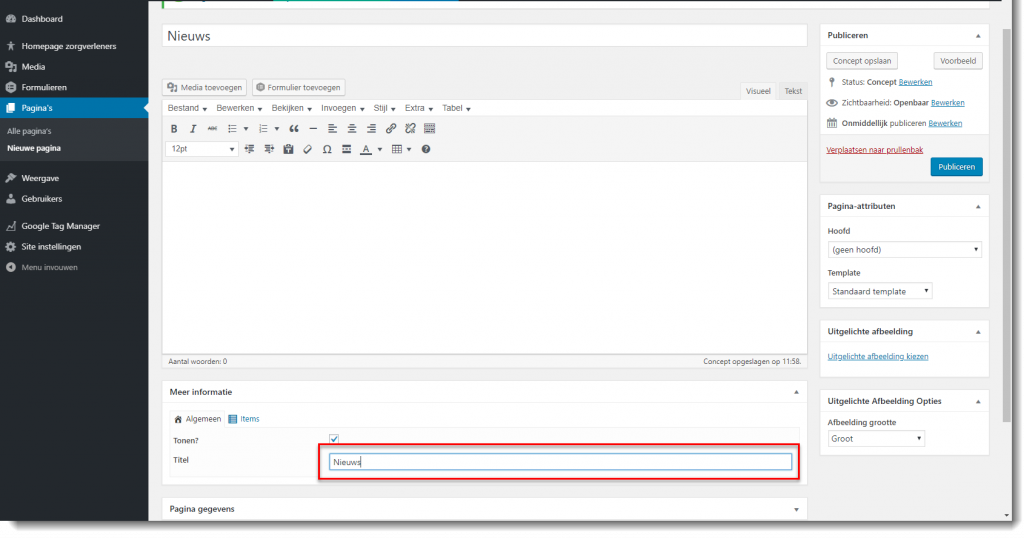This screenshot has width=1024, height=539.
Task: Open the 12pt font size dropdown
Action: (x=202, y=149)
